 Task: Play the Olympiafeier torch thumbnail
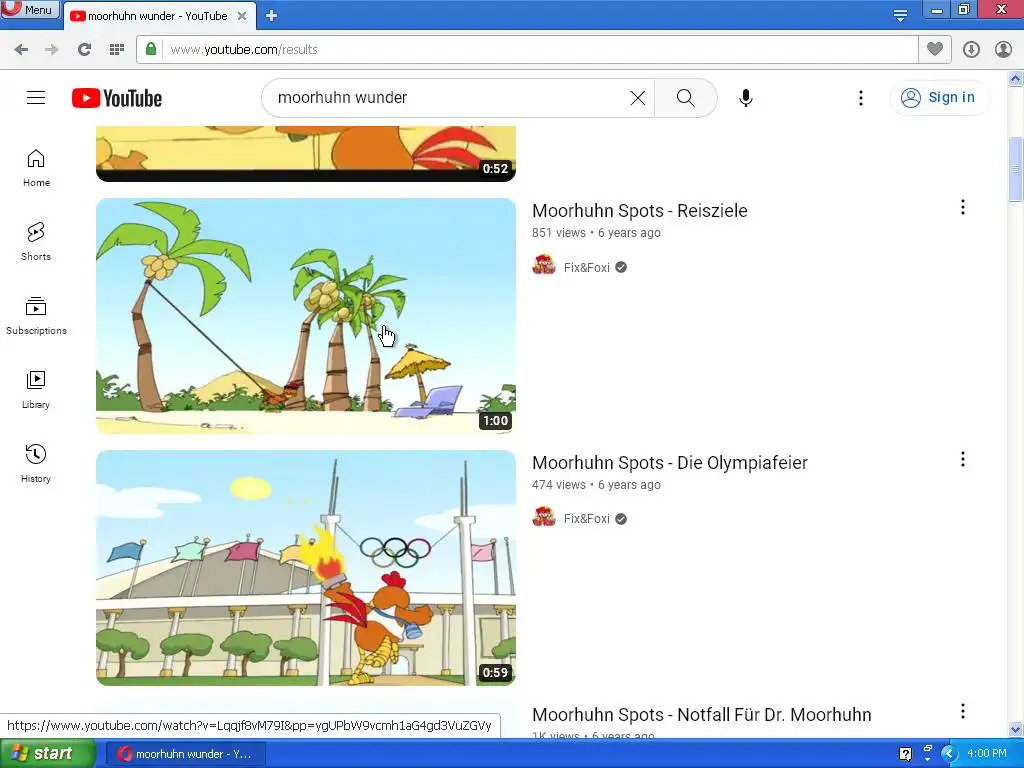point(306,568)
